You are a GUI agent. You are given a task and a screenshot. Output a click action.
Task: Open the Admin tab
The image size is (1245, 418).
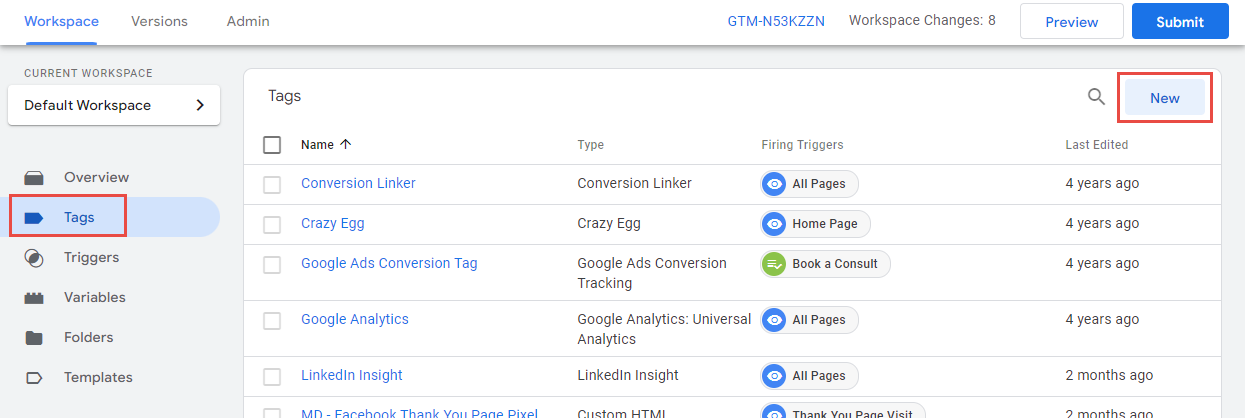[248, 21]
